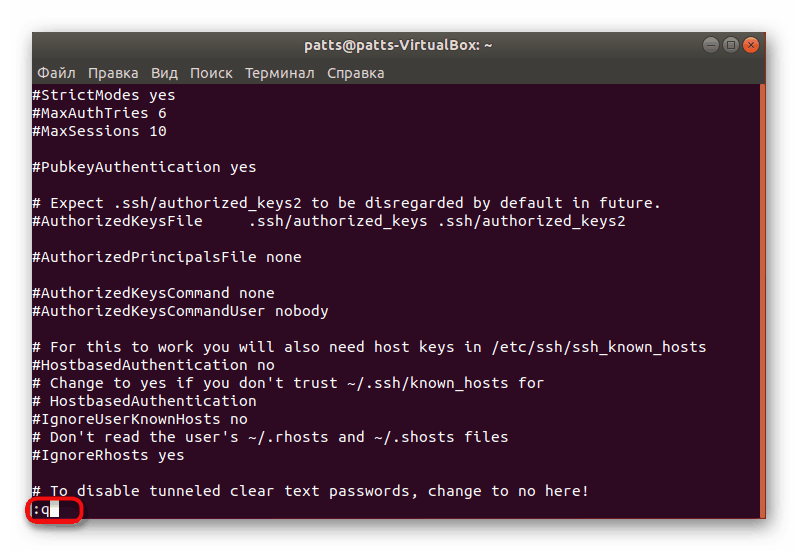The height and width of the screenshot is (551, 798).
Task: Click the "#AuthorizedKeysCommandUser nobody" line
Action: click(180, 311)
